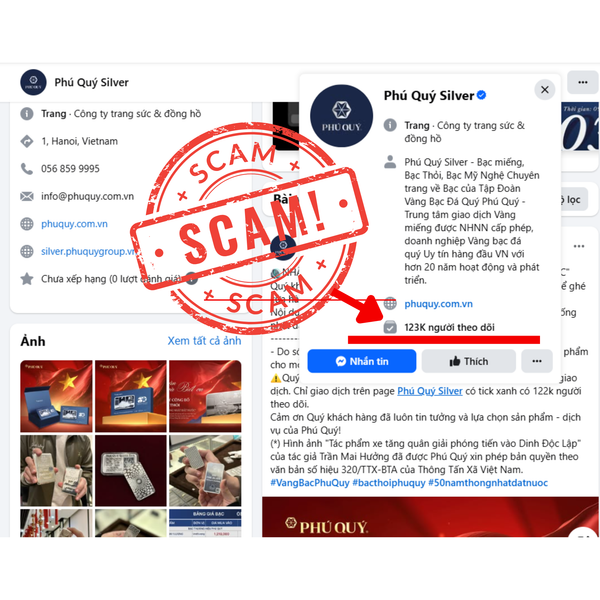Open silver.phuquygroup.vn website link
Screen dimensions: 600x600
[x=88, y=251]
